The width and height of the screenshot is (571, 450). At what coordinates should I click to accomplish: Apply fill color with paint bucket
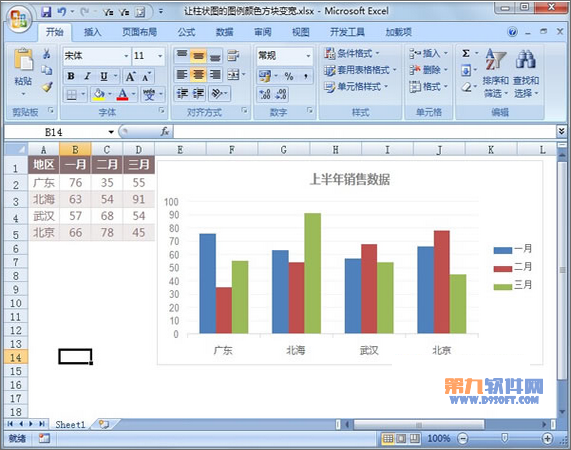coord(99,95)
